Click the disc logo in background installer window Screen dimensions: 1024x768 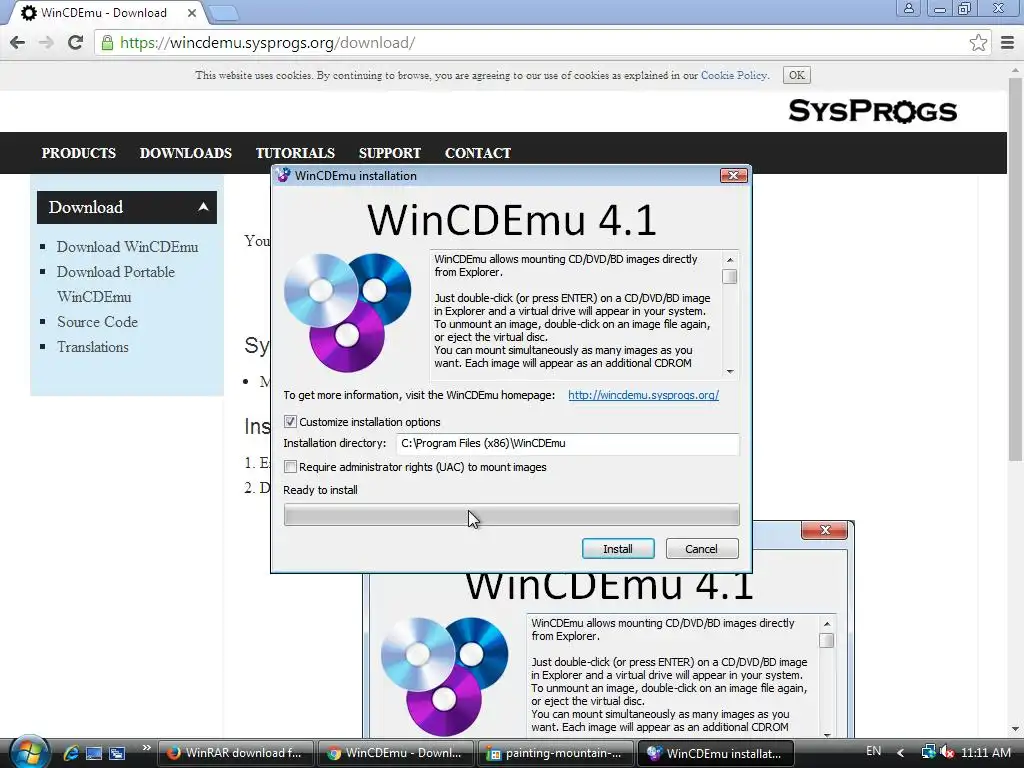tap(444, 676)
